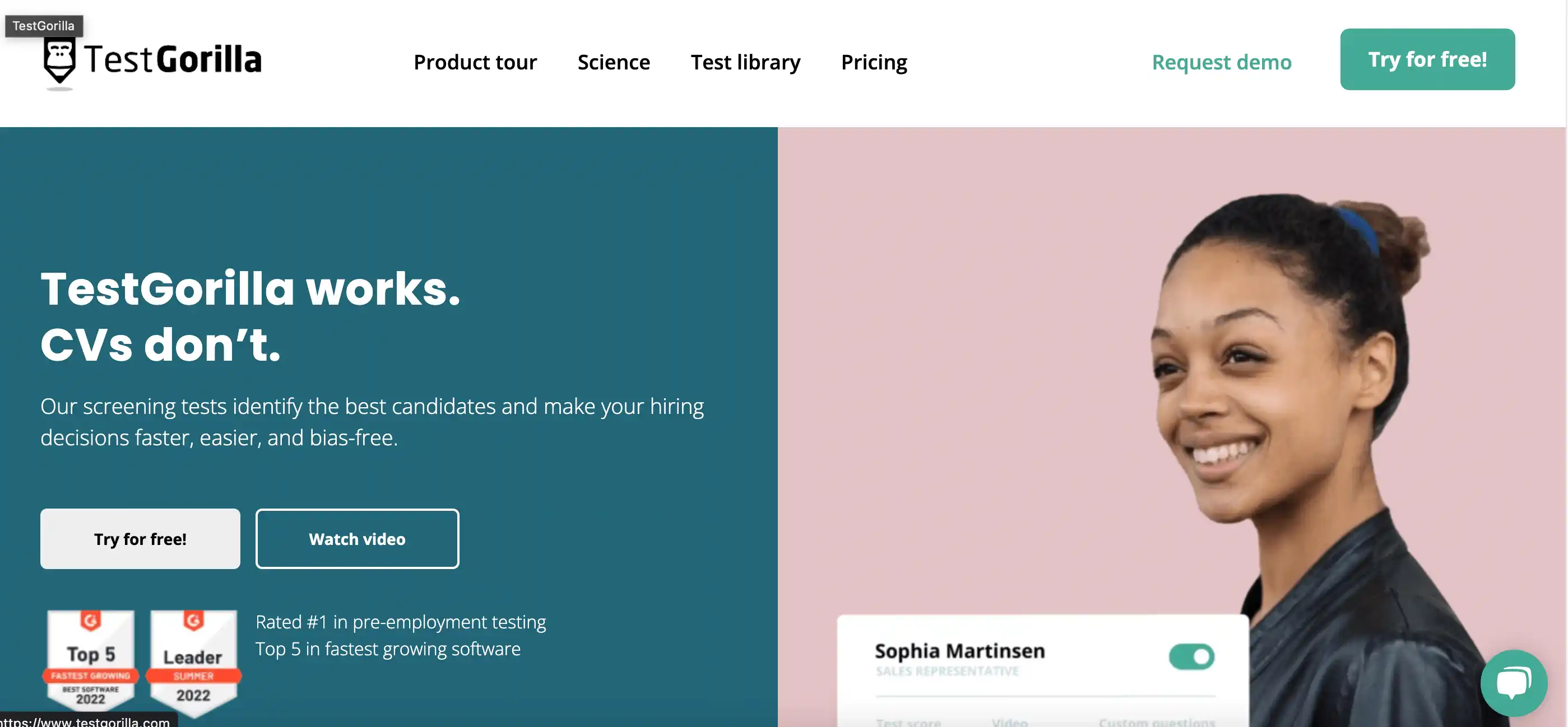1568x727 pixels.
Task: Select the Custom questions tab on candidate card
Action: [x=1157, y=722]
